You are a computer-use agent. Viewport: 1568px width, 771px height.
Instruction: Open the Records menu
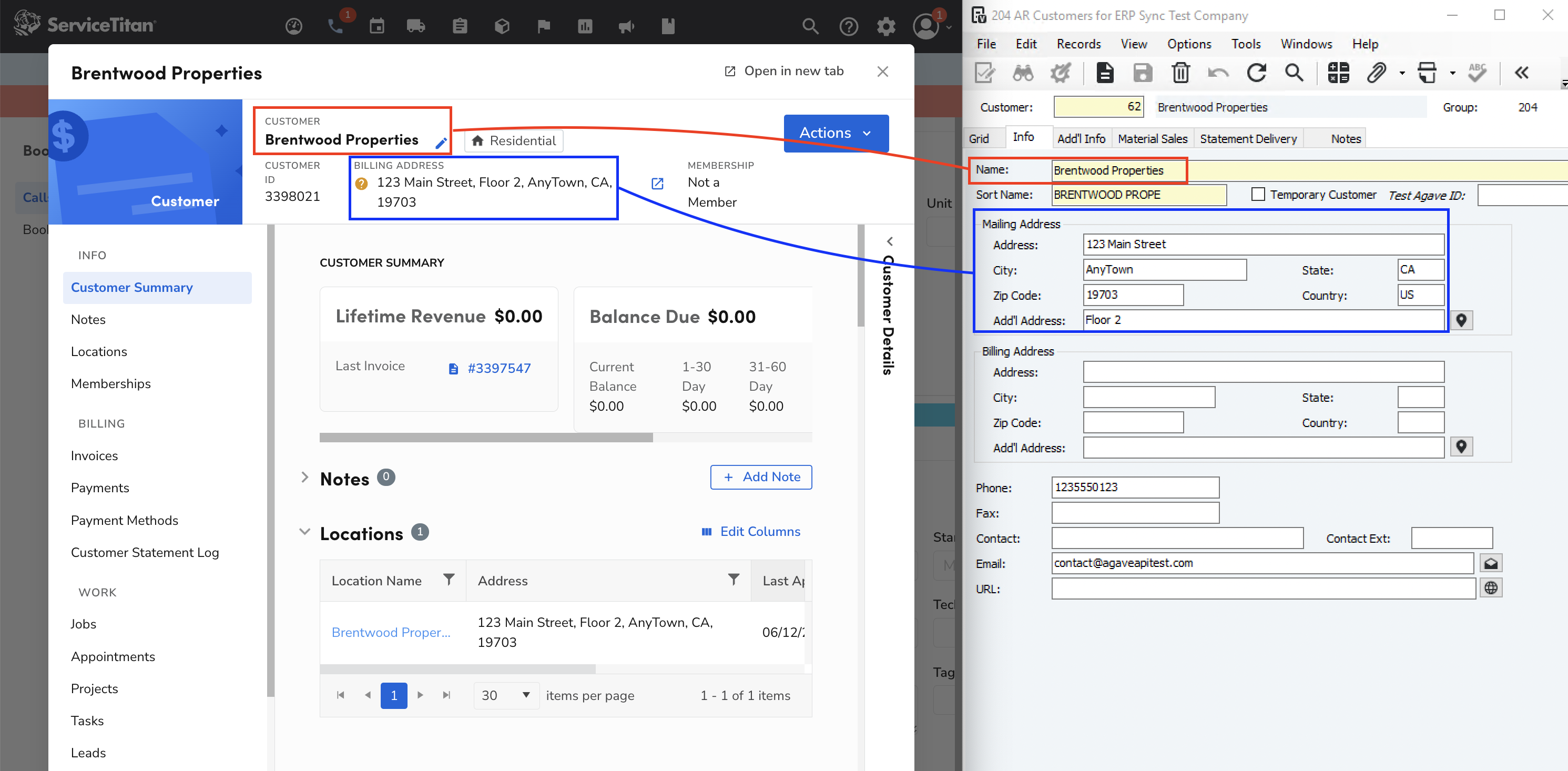coord(1078,44)
